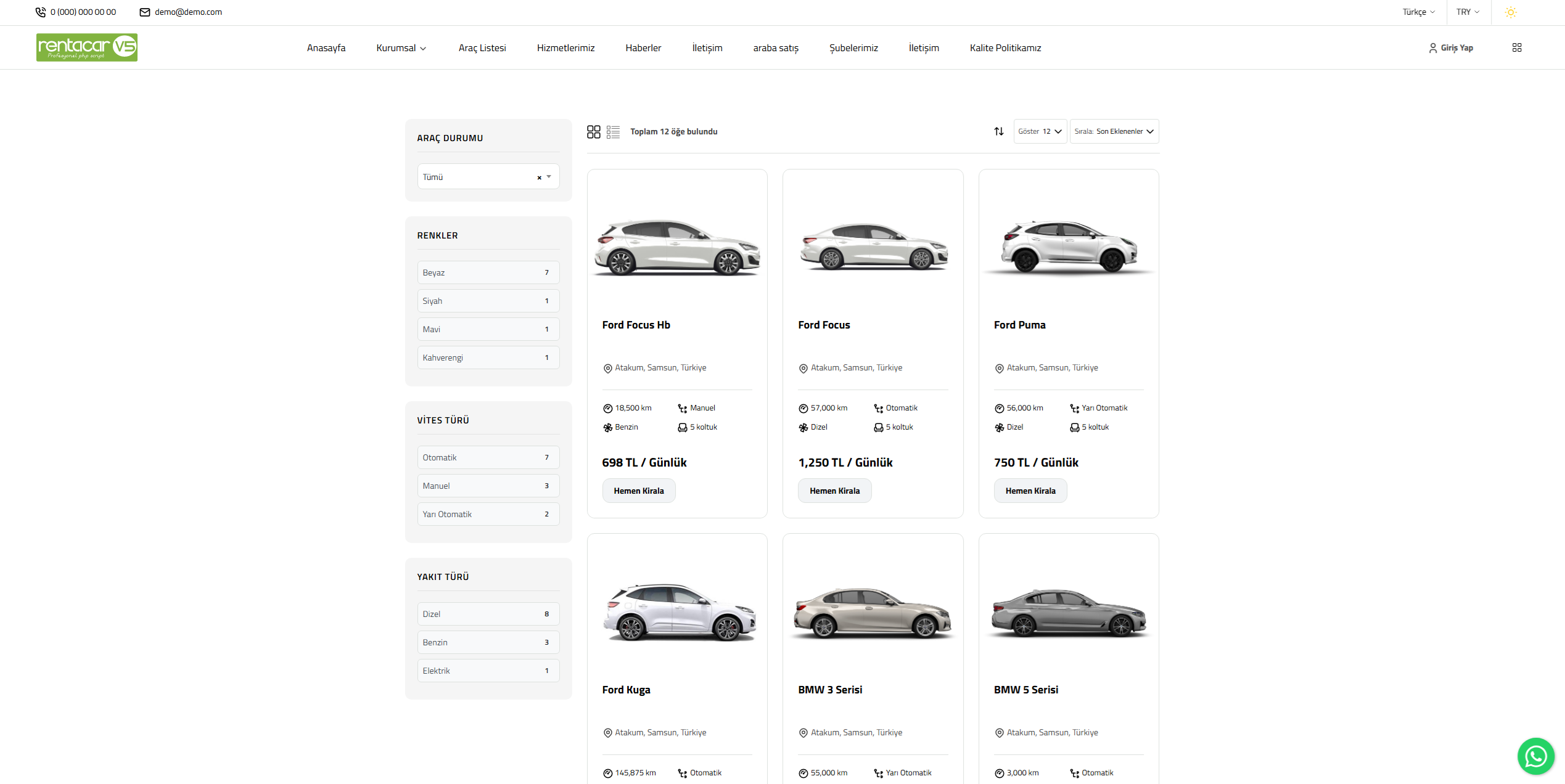Click Hemen Kirala for Ford Puma
The image size is (1565, 784).
(1030, 491)
